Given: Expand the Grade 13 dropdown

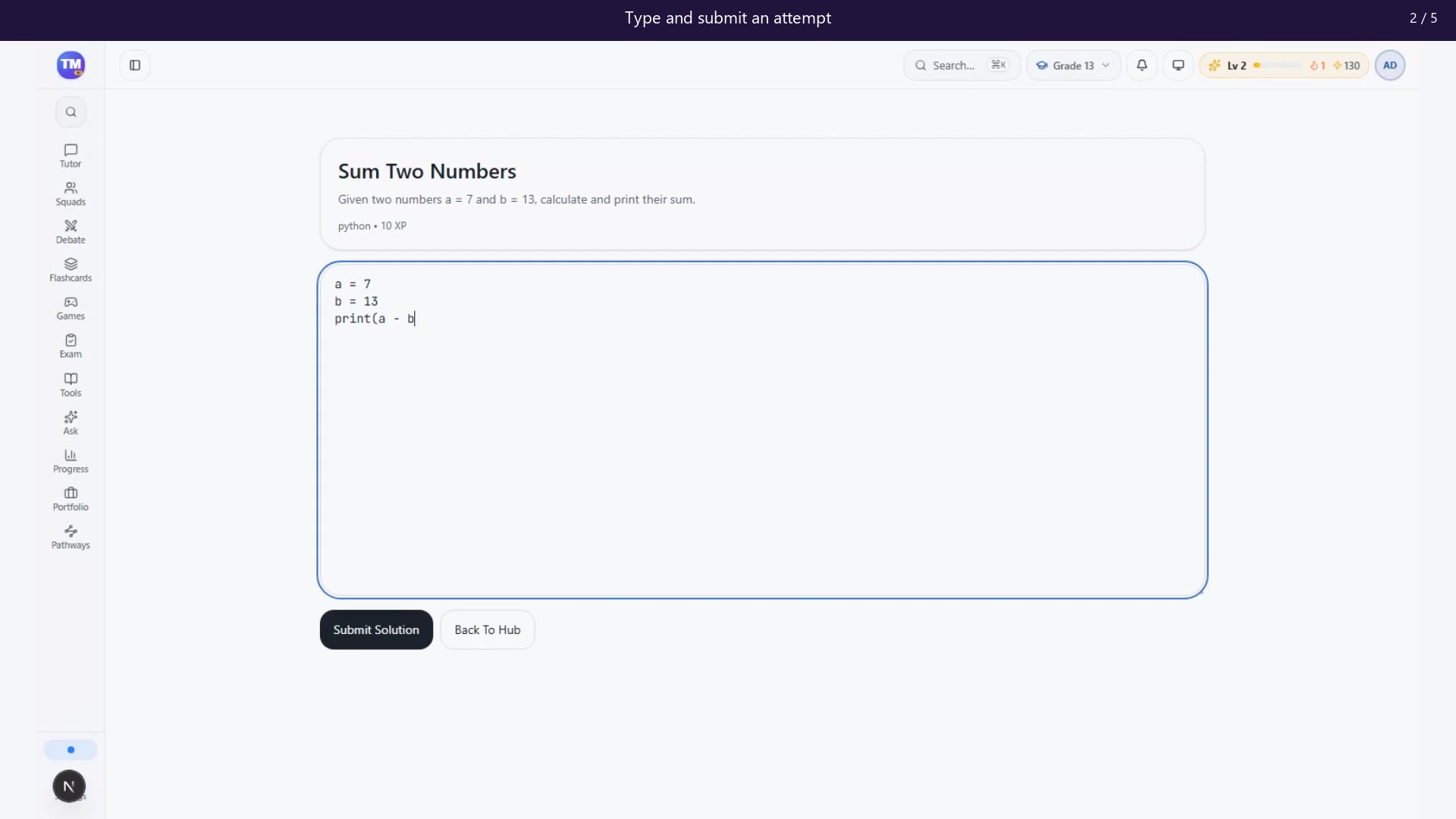Looking at the screenshot, I should pyautogui.click(x=1073, y=65).
